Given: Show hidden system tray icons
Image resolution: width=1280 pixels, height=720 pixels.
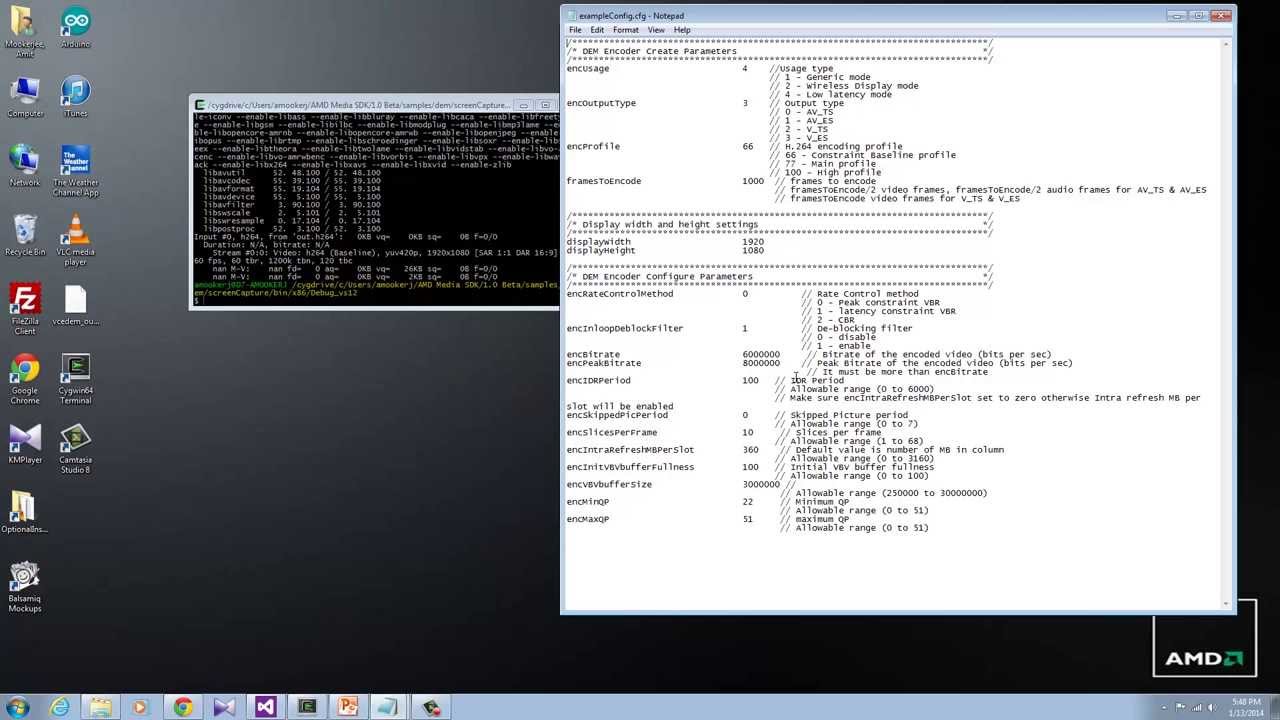Looking at the screenshot, I should pyautogui.click(x=1165, y=707).
